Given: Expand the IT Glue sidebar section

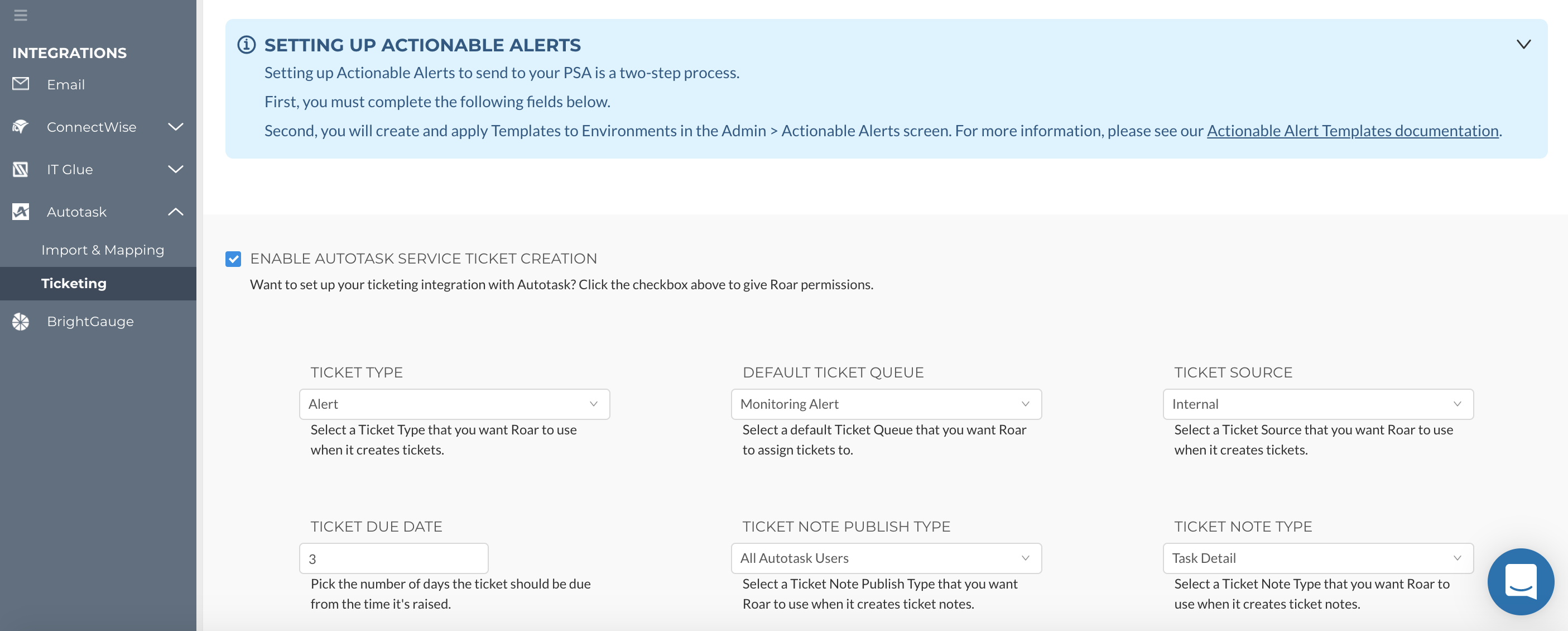Looking at the screenshot, I should [175, 169].
